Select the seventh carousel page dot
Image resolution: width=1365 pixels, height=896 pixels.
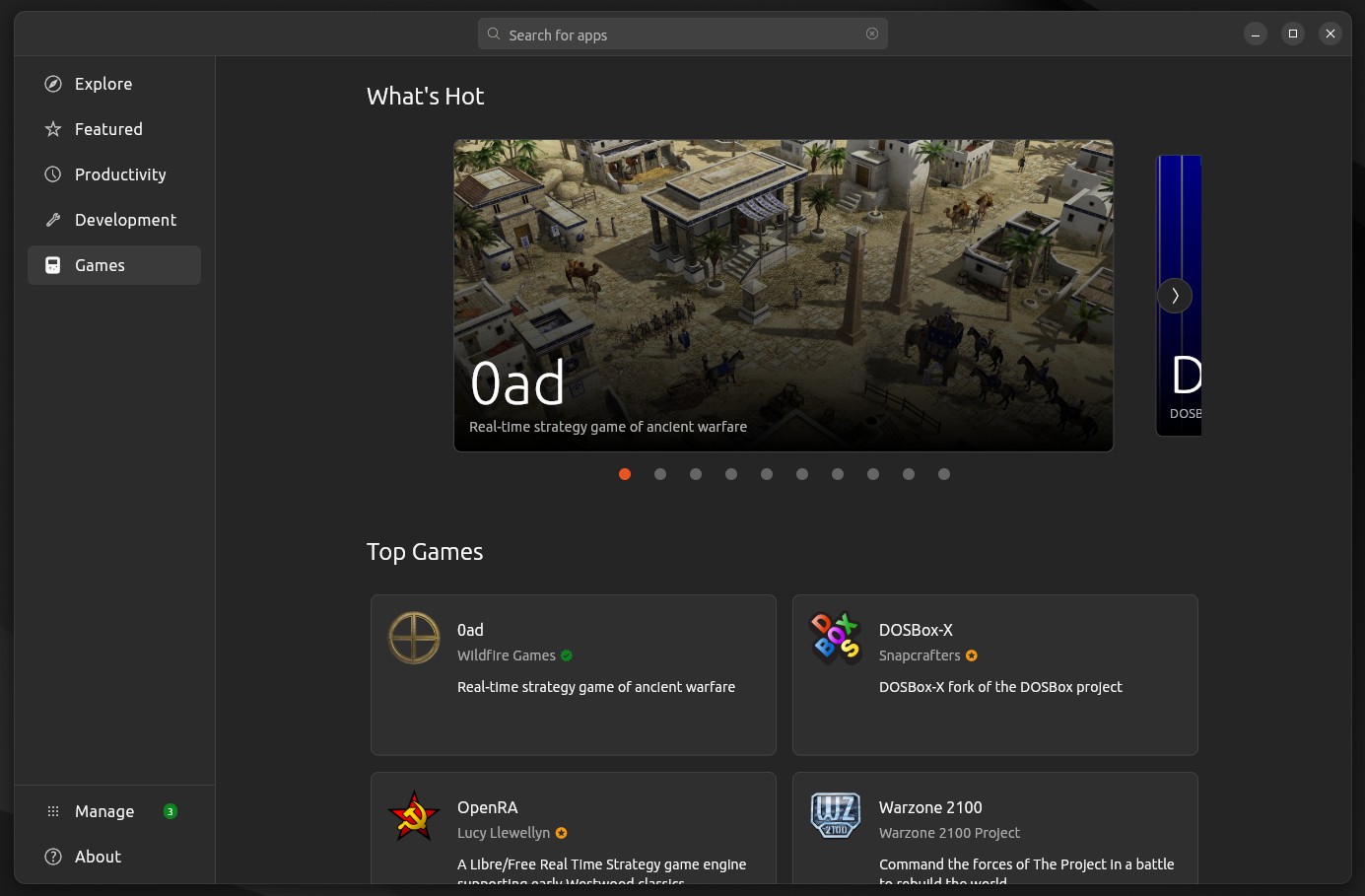click(838, 474)
